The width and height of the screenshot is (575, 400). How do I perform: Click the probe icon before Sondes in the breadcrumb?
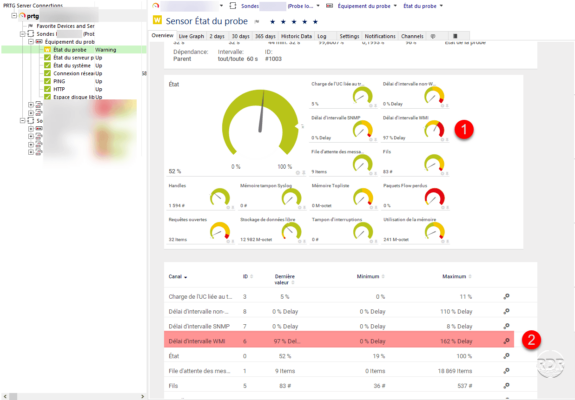tap(232, 5)
